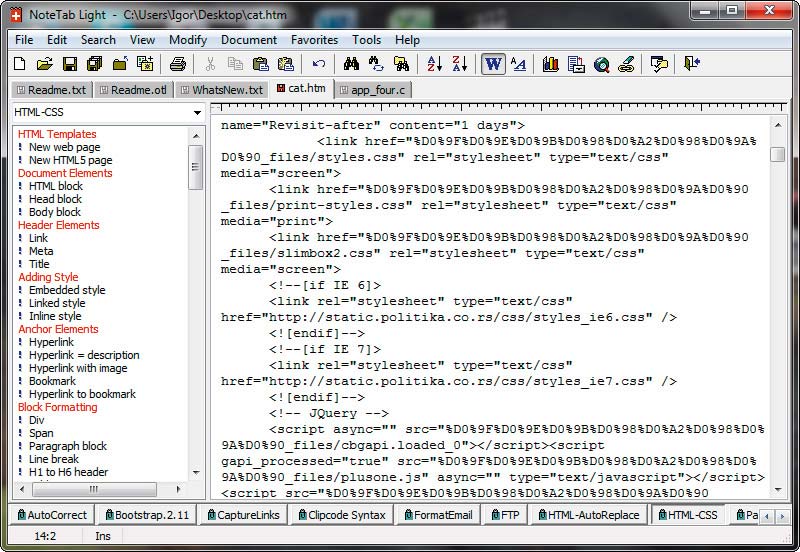The height and width of the screenshot is (552, 800).
Task: Undo the last edit with the curved arrow icon
Action: coord(318,64)
